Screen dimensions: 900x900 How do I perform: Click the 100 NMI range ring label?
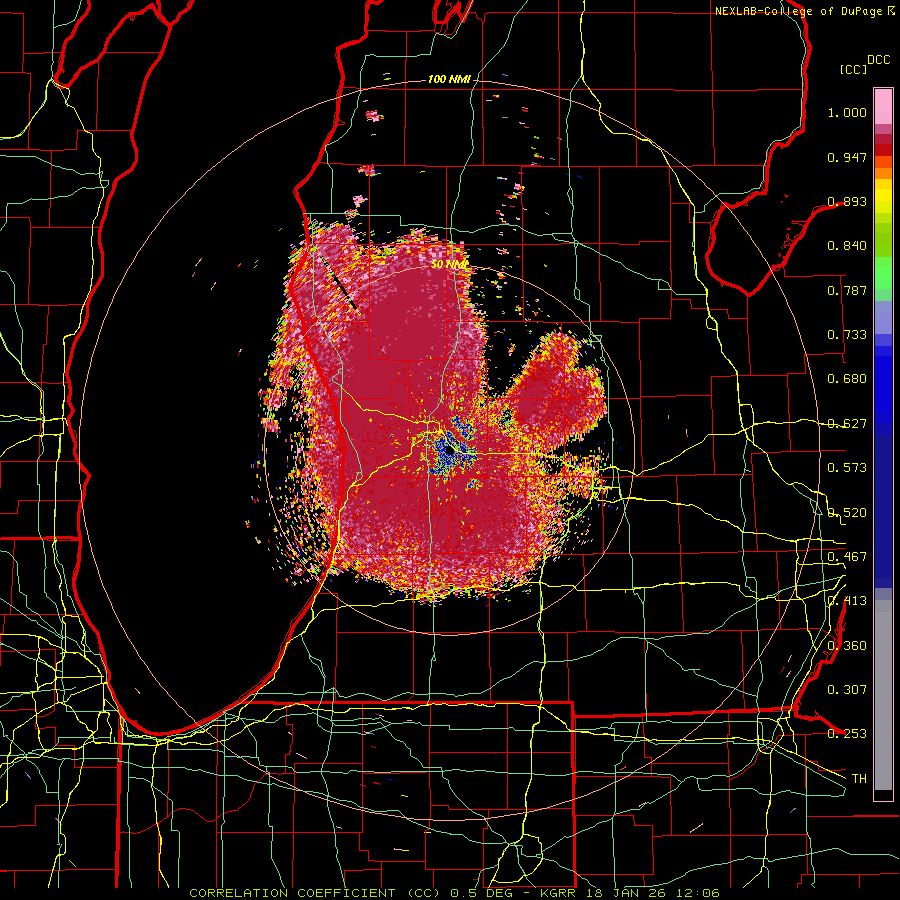point(449,79)
